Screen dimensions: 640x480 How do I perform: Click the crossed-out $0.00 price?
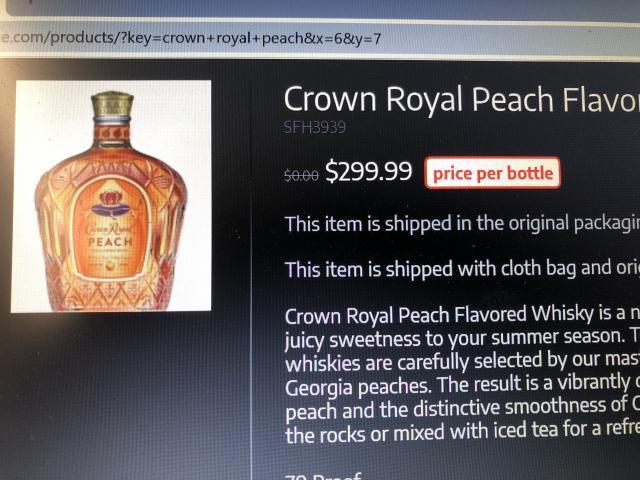(301, 175)
